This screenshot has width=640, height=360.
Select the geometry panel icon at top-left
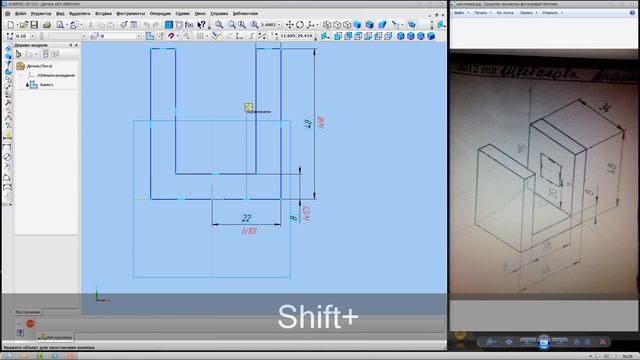(8, 49)
